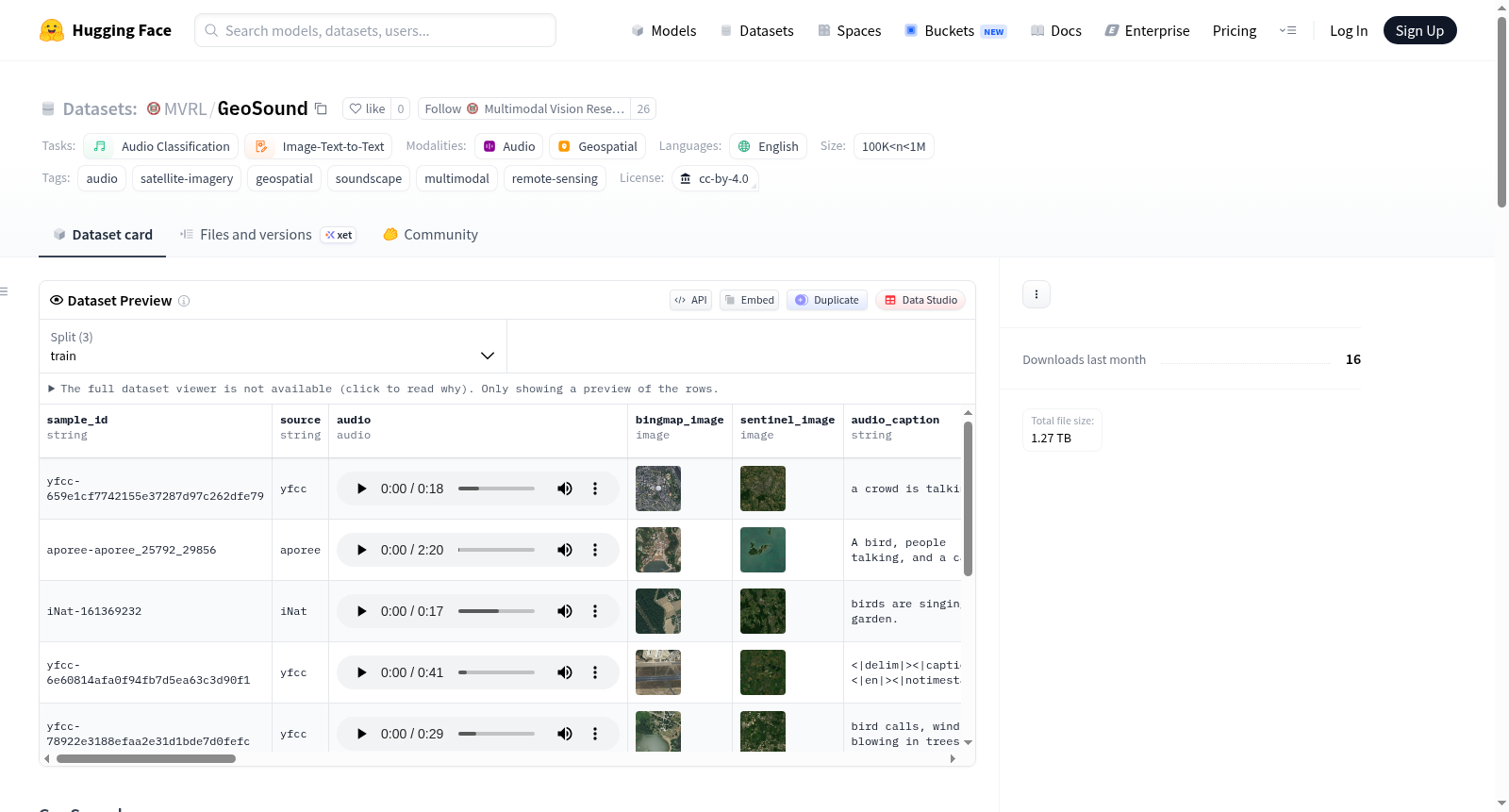Screen dimensions: 1509x812
Task: Filter by the Audio modality tag
Action: pos(509,146)
